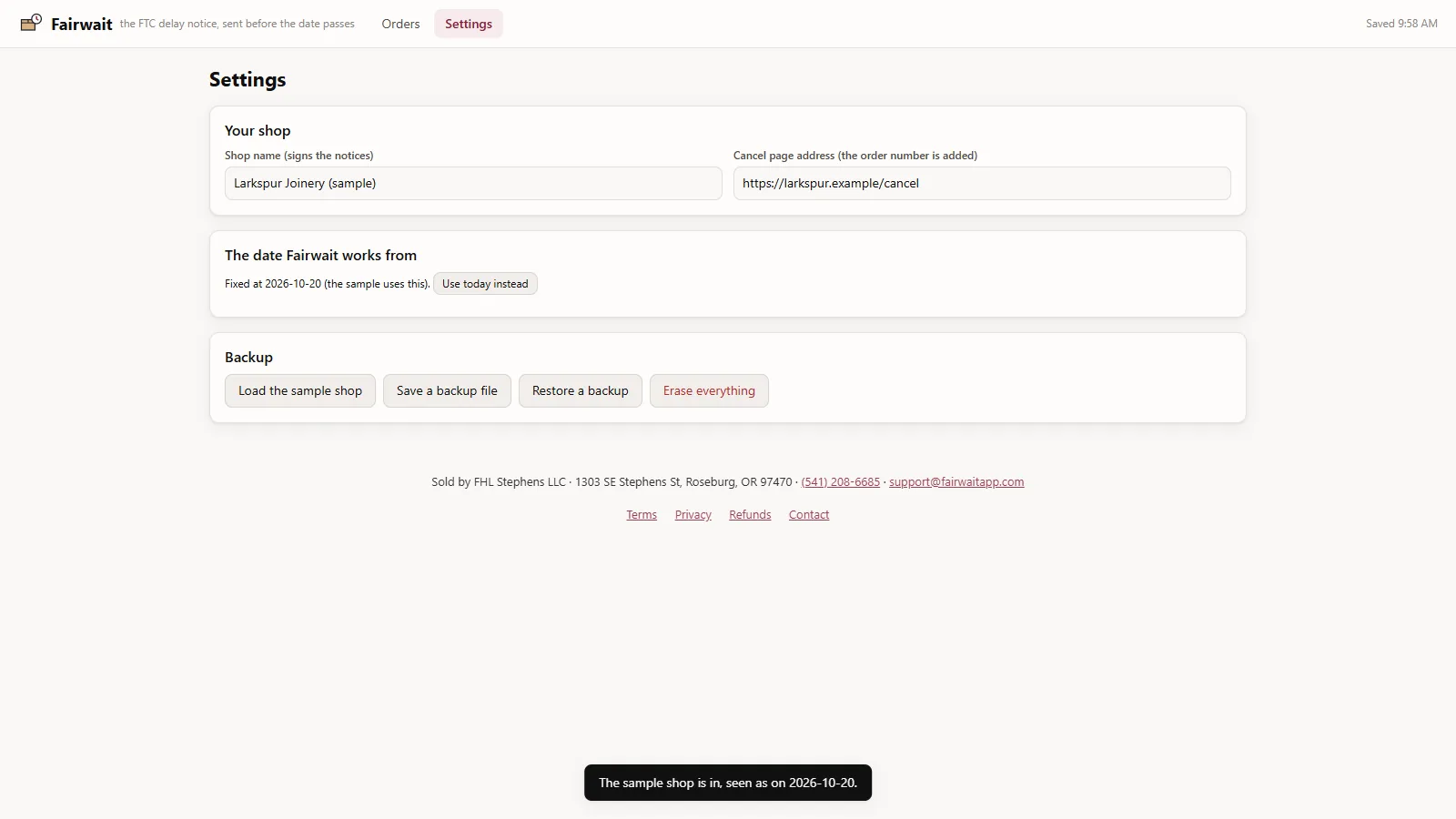
Task: Hit the Erase everything button
Action: pyautogui.click(x=709, y=390)
